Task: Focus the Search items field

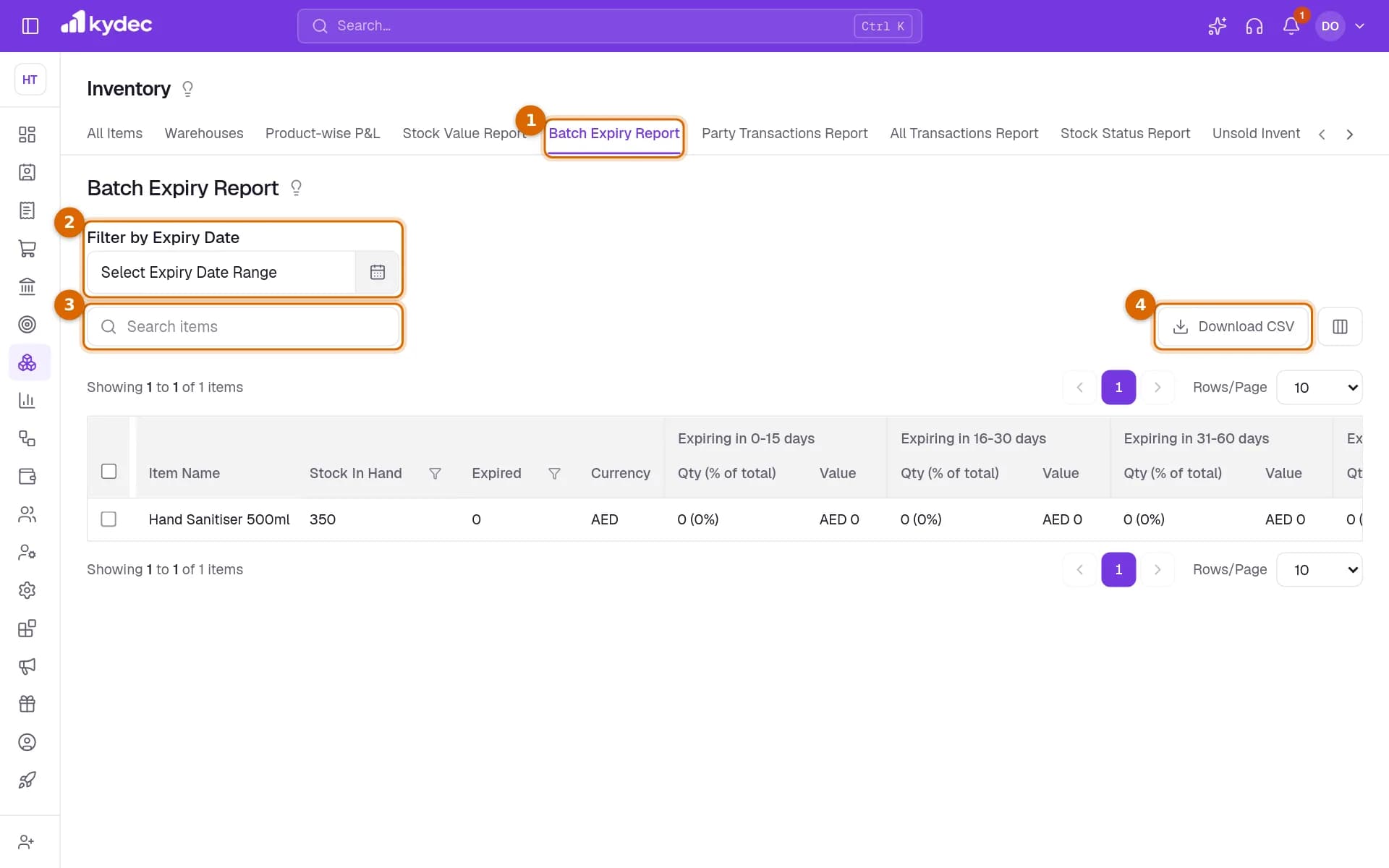Action: pyautogui.click(x=243, y=327)
